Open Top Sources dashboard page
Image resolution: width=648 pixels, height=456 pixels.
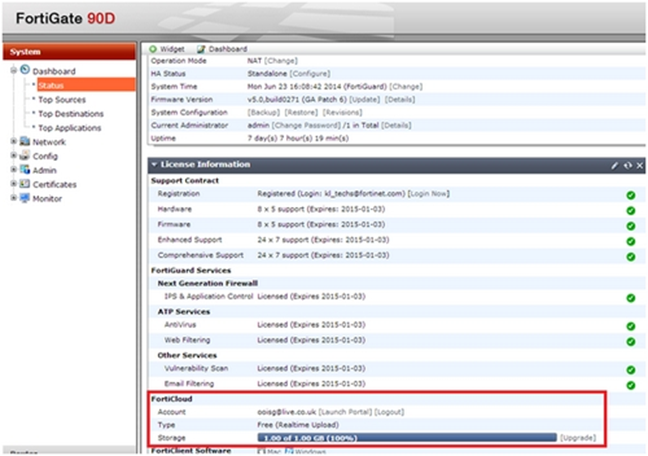[x=62, y=100]
